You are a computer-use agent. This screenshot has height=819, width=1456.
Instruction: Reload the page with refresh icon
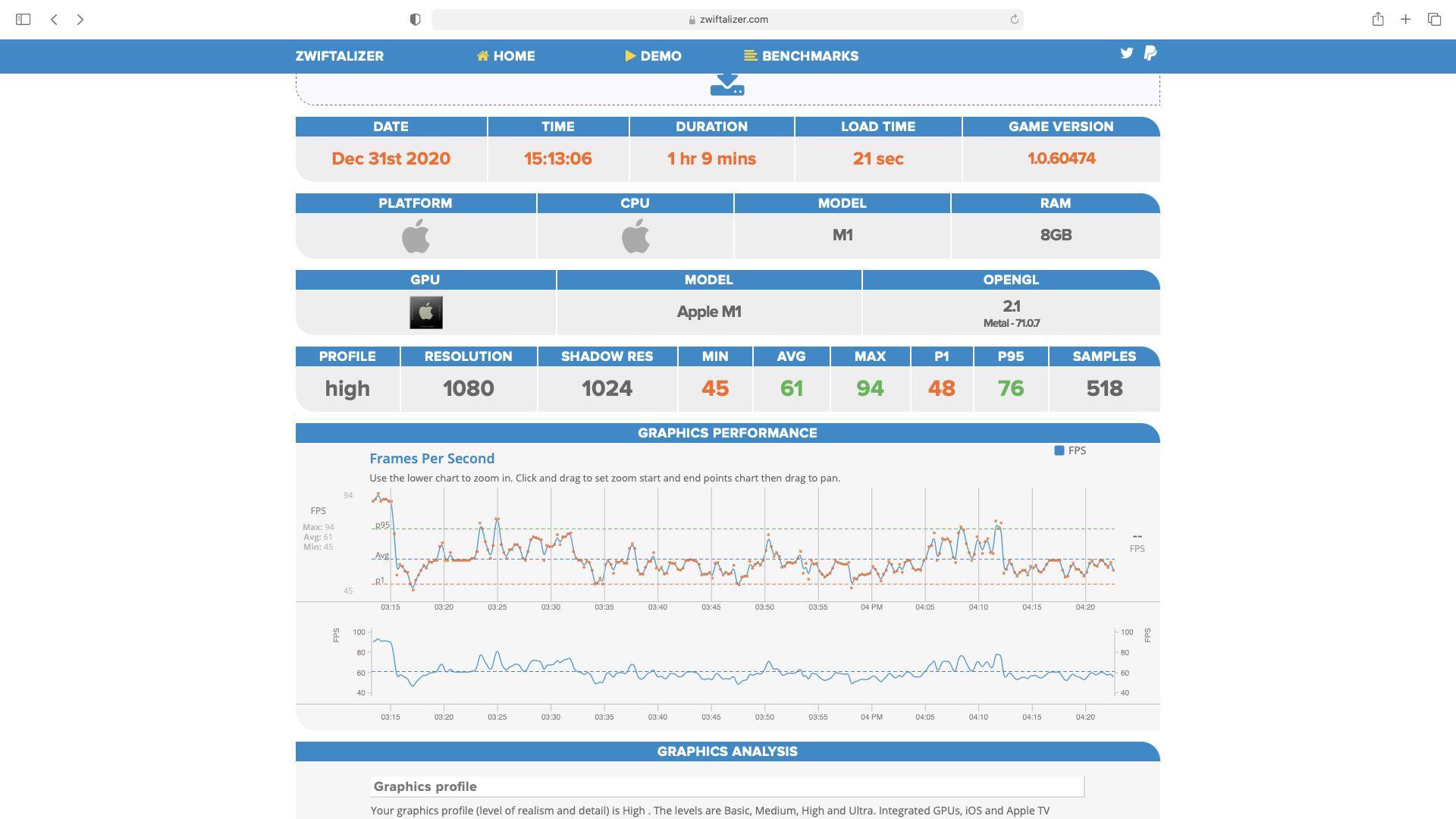click(x=1014, y=20)
